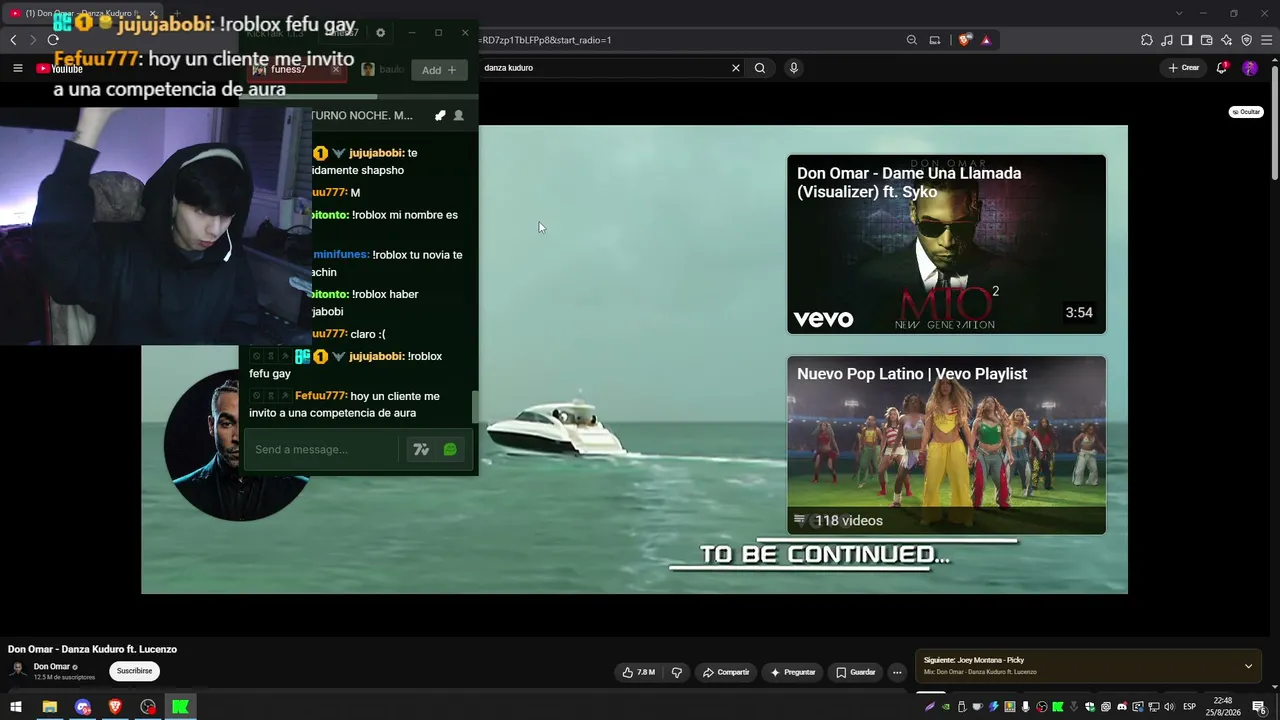Open the YouTube account avatar menu
The height and width of the screenshot is (720, 1280).
[1250, 68]
